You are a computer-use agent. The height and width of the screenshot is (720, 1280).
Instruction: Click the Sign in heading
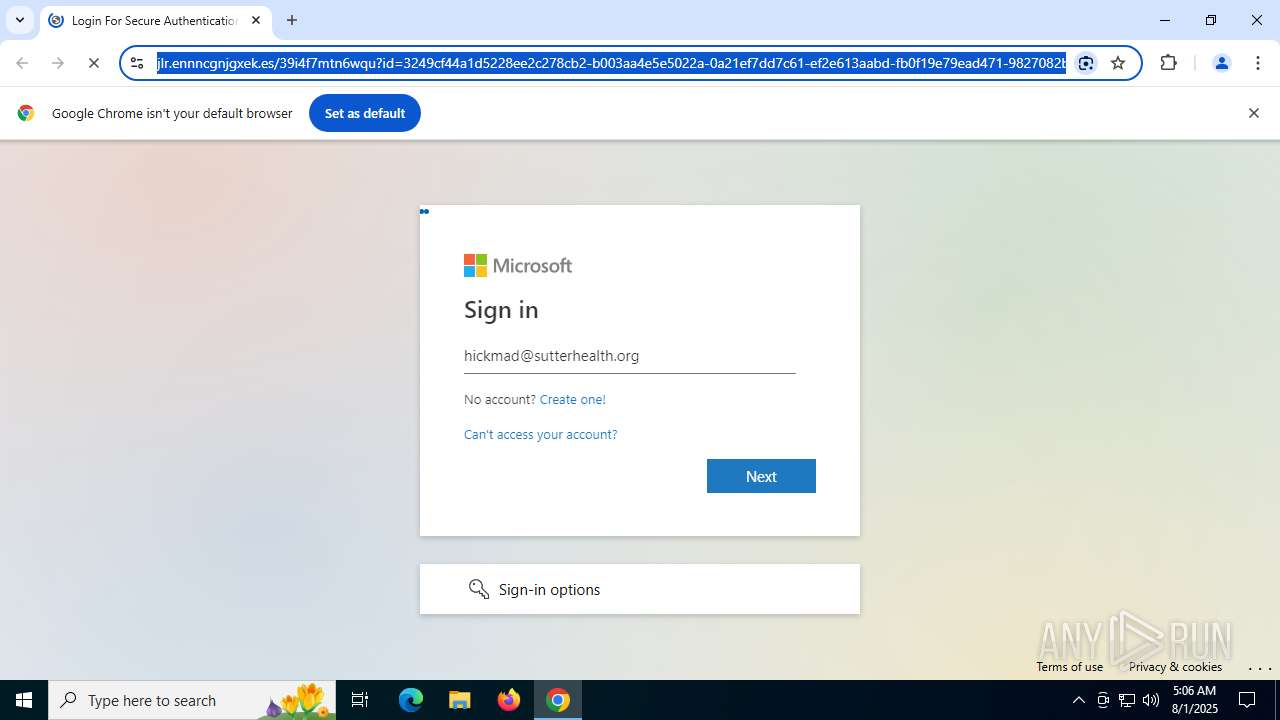click(x=501, y=310)
